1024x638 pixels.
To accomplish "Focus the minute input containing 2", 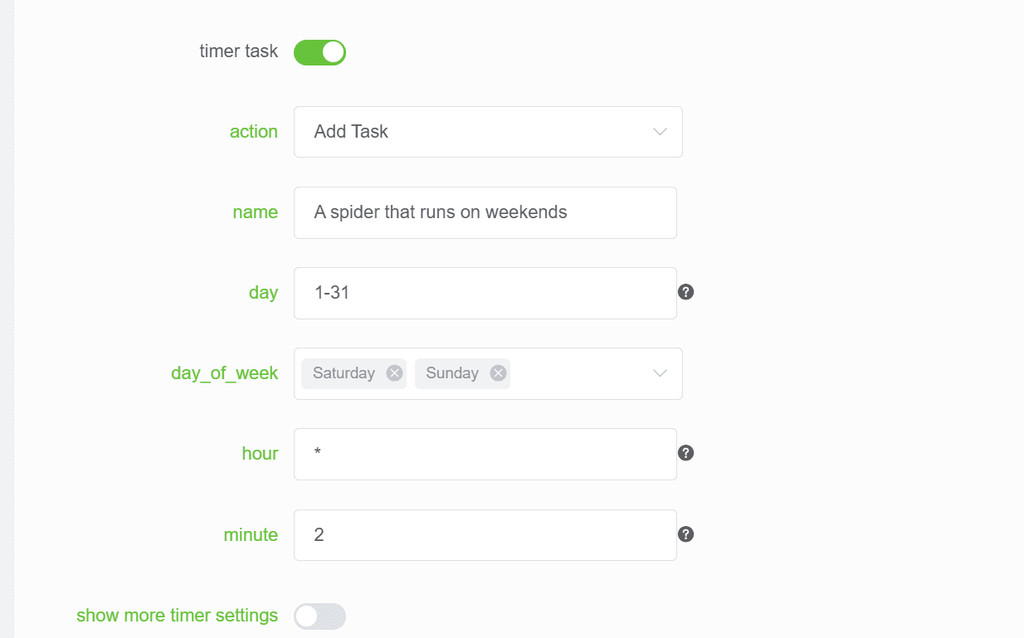I will point(485,535).
